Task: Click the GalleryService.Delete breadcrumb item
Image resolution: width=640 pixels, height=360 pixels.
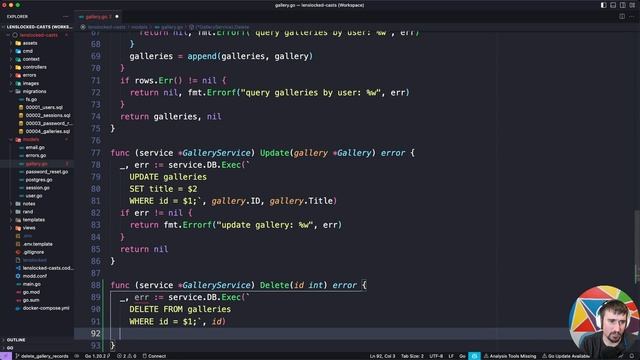Action: tap(219, 27)
